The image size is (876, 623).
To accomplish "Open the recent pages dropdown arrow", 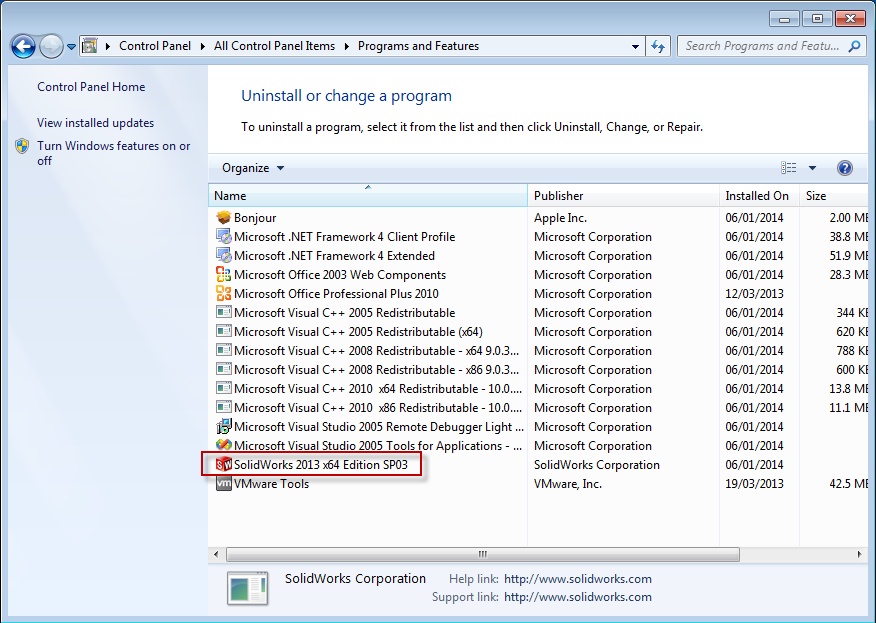I will 72,47.
